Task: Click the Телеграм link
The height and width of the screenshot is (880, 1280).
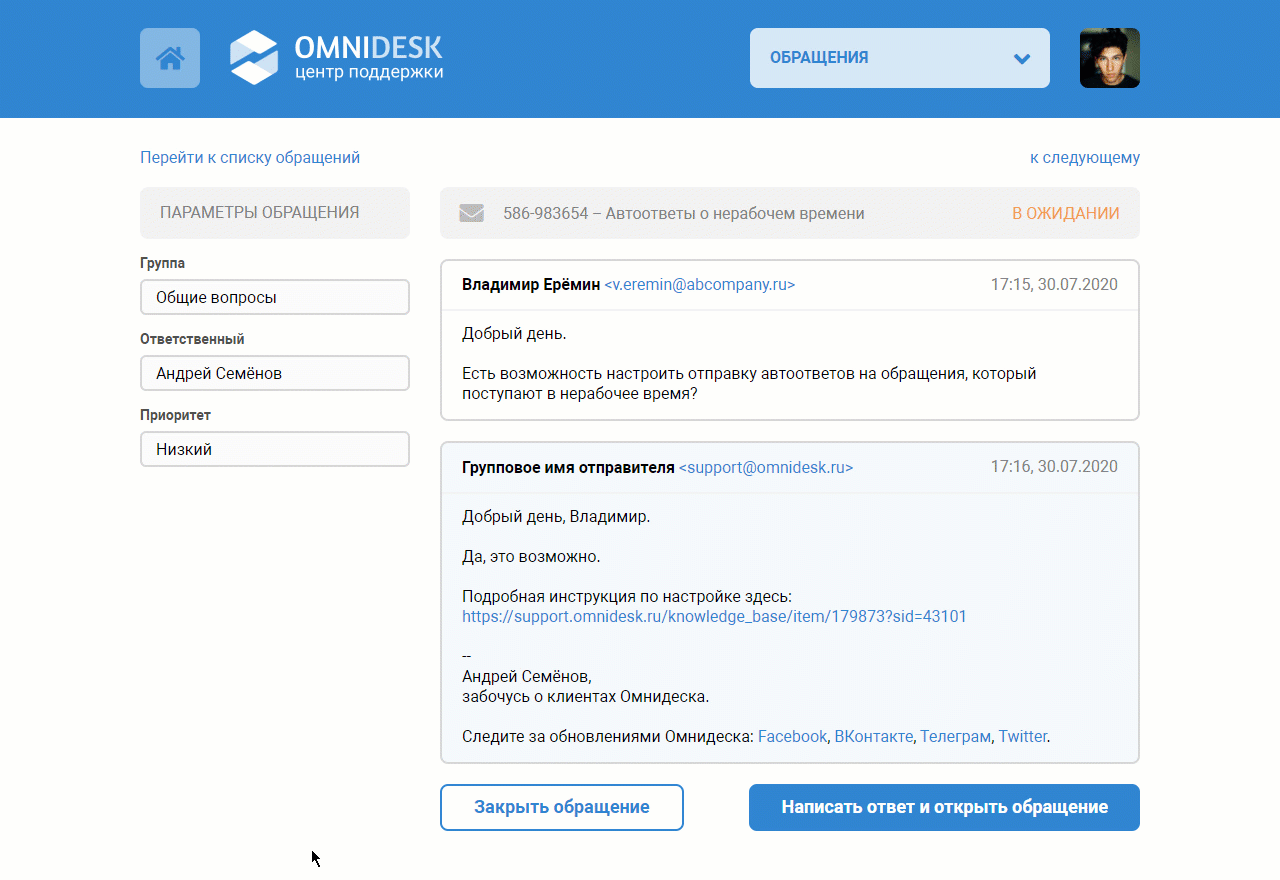Action: tap(955, 735)
